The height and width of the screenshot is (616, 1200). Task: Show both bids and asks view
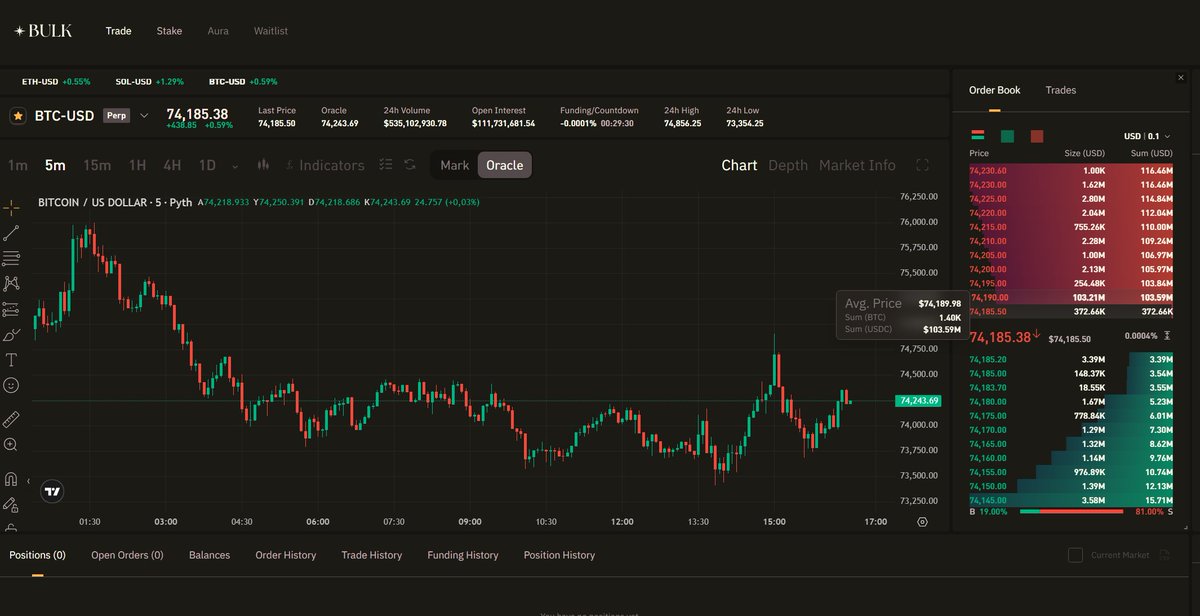[978, 136]
